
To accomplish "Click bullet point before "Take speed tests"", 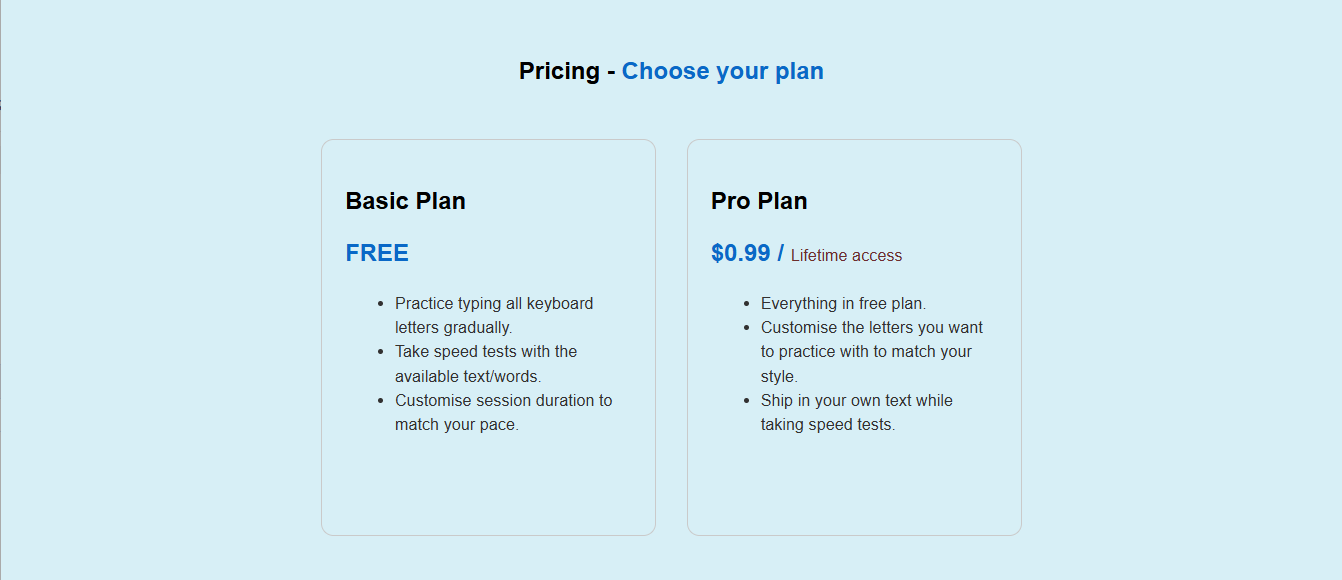I will click(x=381, y=352).
